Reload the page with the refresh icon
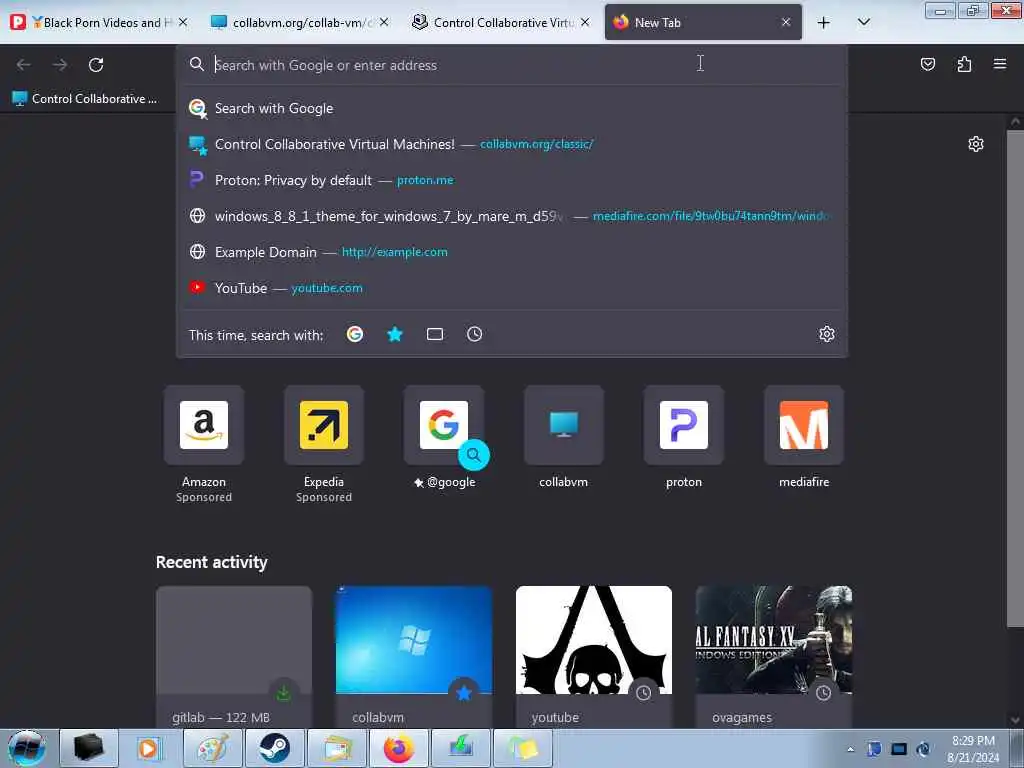 pyautogui.click(x=96, y=65)
